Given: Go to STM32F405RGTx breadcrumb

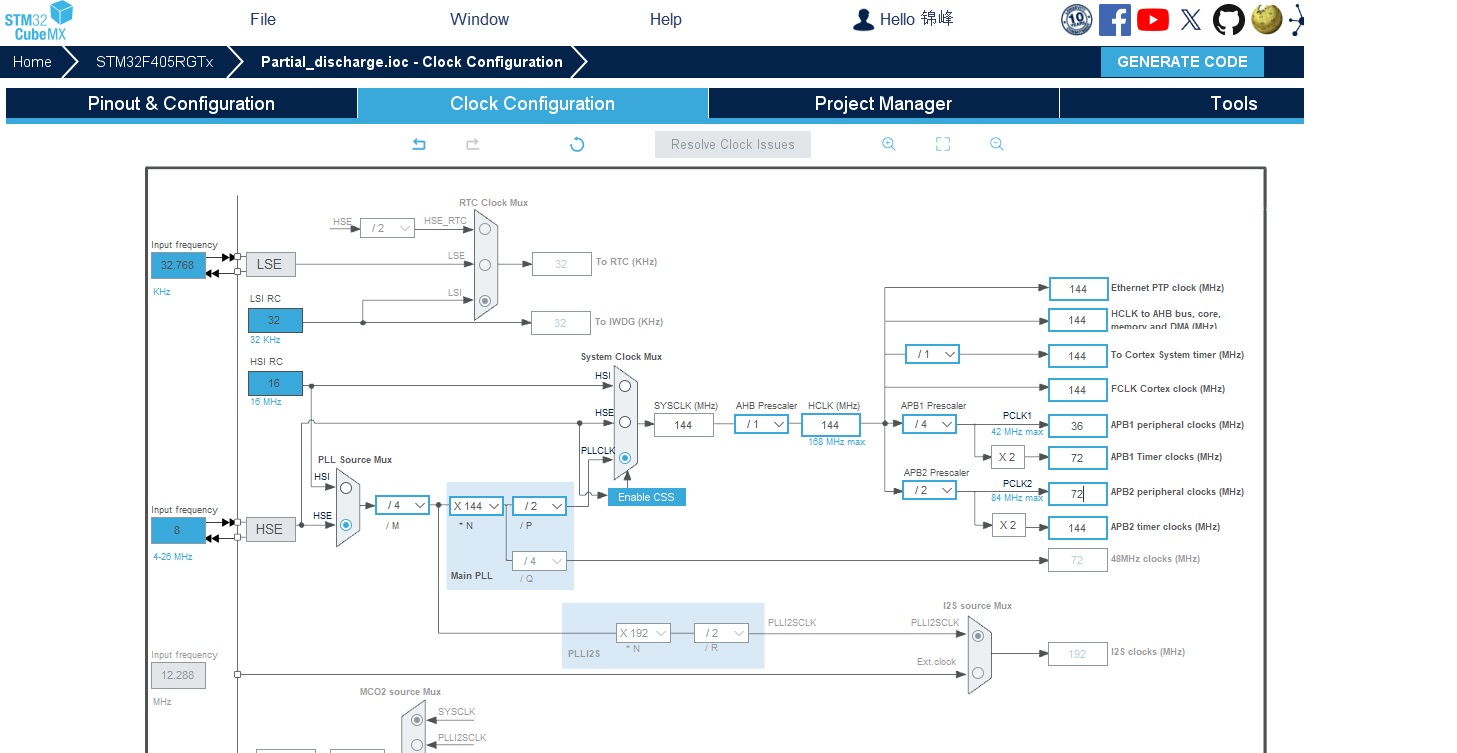Looking at the screenshot, I should [154, 62].
